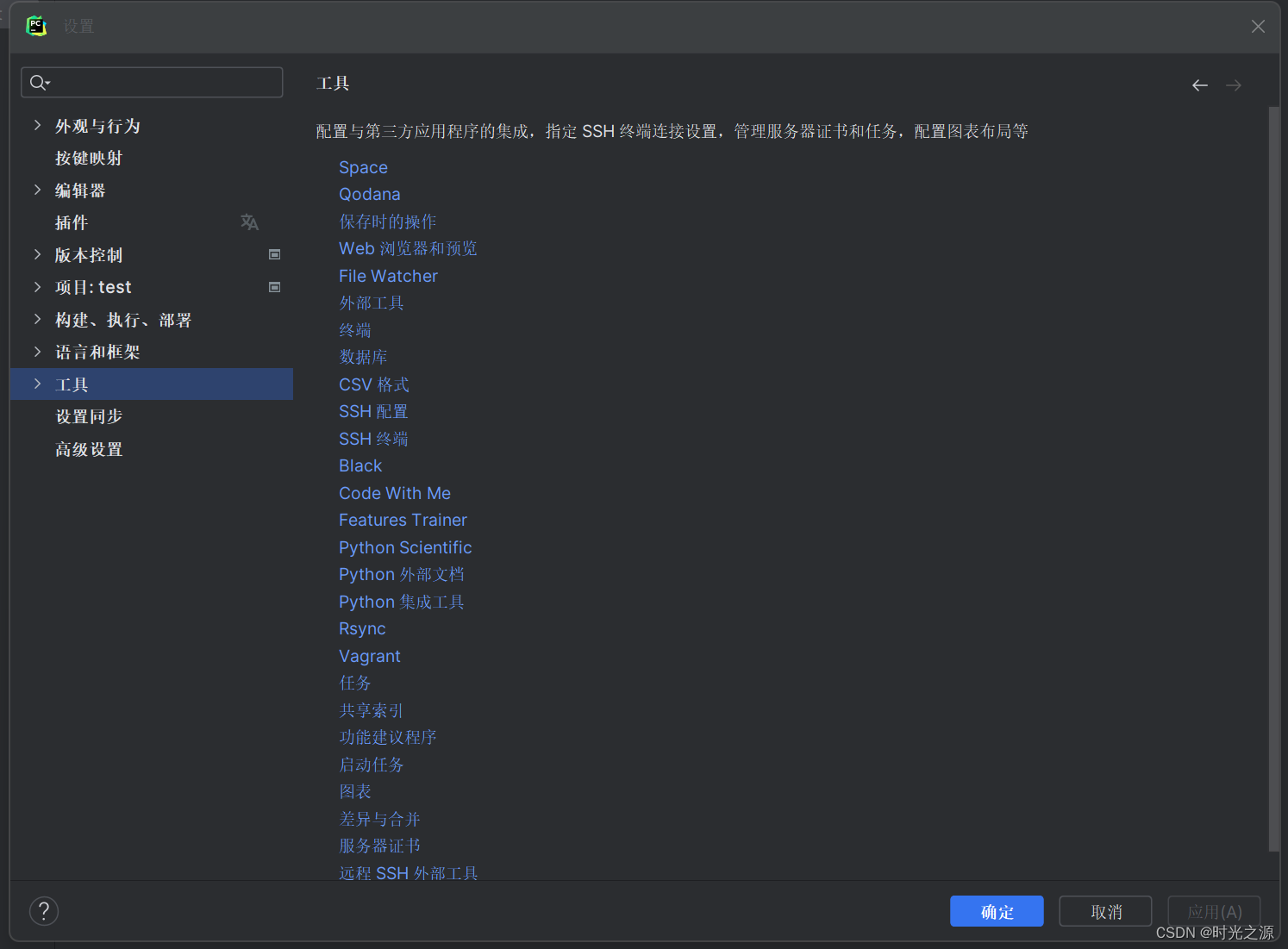1288x949 pixels.
Task: Select 插件 in settings tree
Action: 72,222
